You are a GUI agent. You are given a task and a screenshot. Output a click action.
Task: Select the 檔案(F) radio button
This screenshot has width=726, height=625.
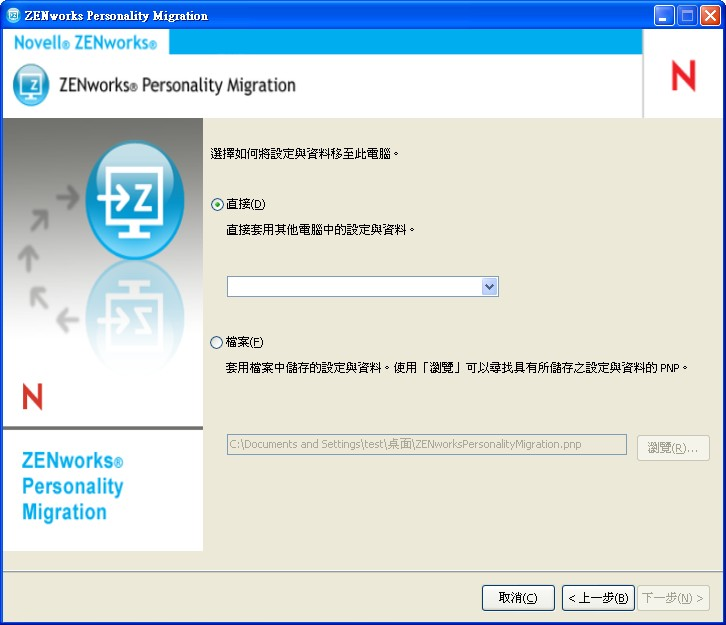(216, 343)
